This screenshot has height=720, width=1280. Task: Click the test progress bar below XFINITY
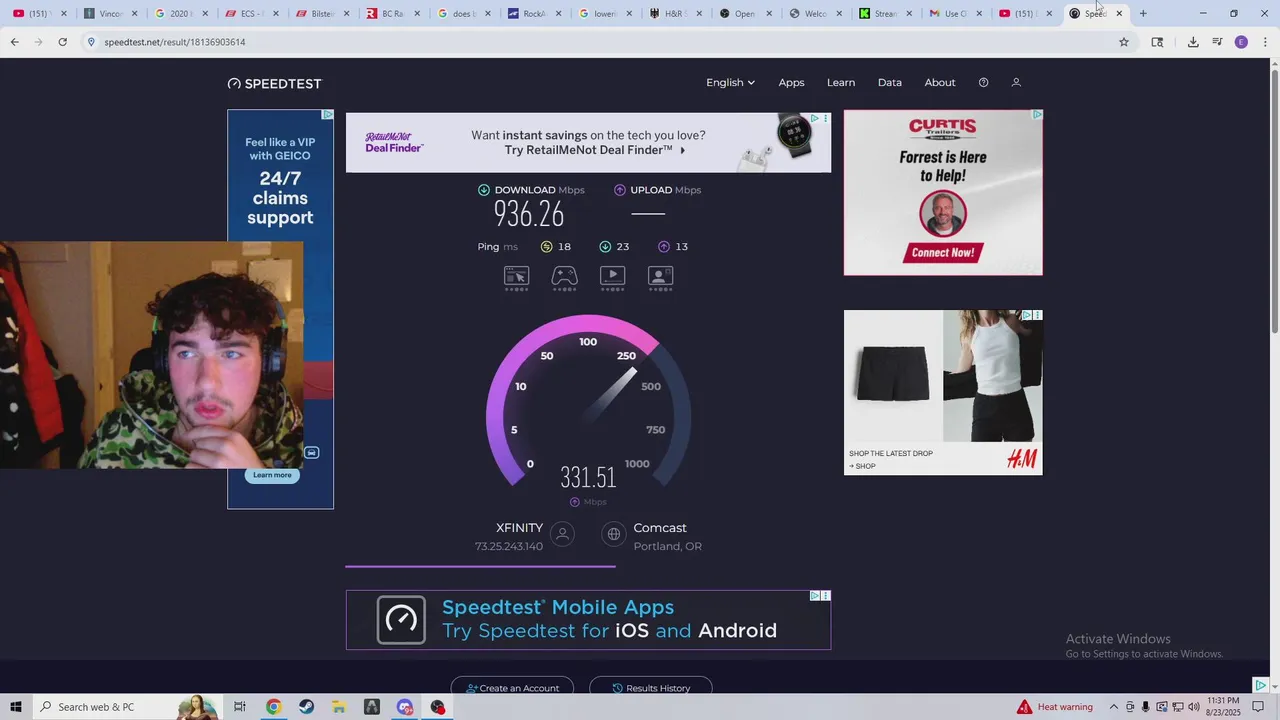[x=480, y=566]
